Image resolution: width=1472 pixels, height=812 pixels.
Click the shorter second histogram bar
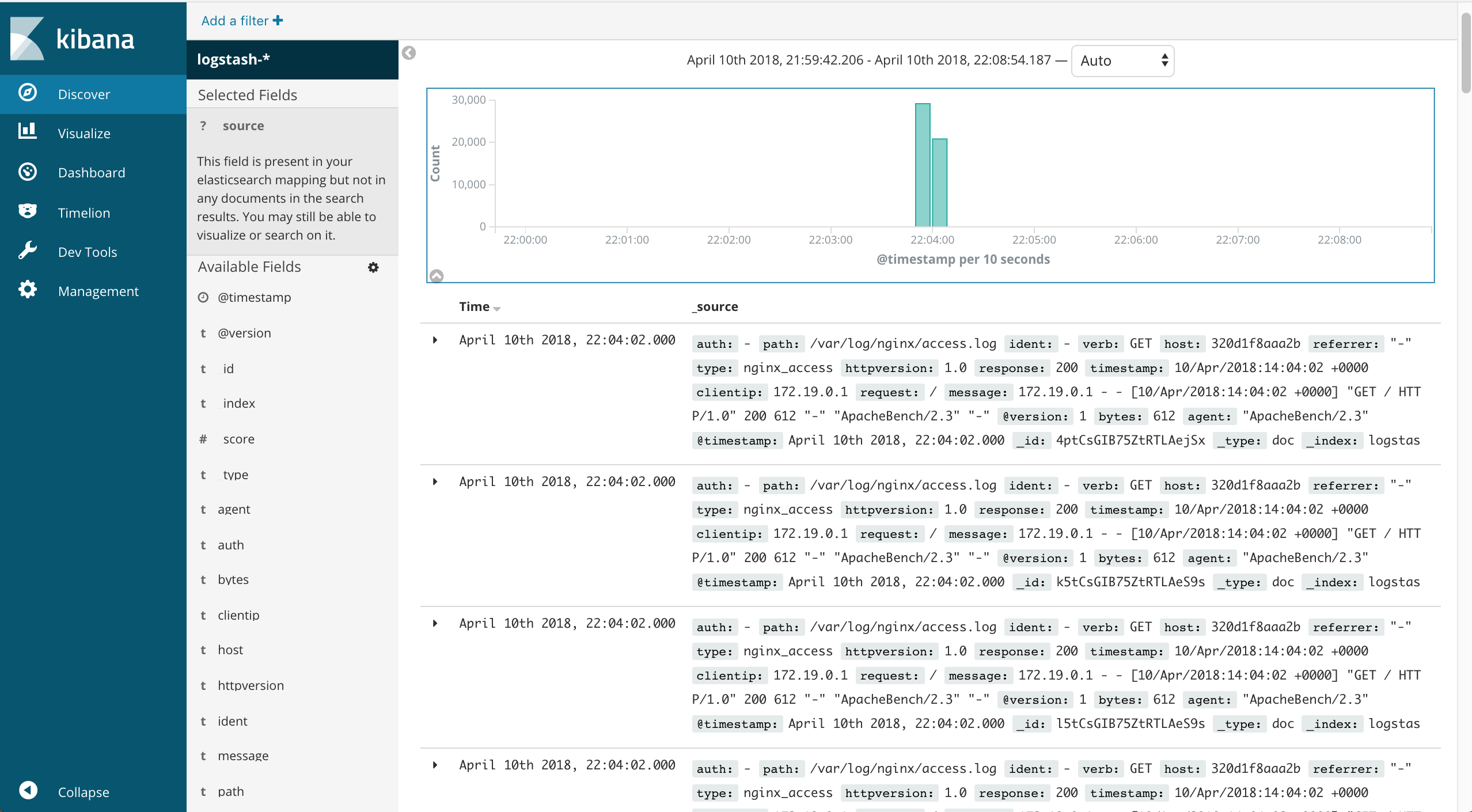click(x=940, y=183)
